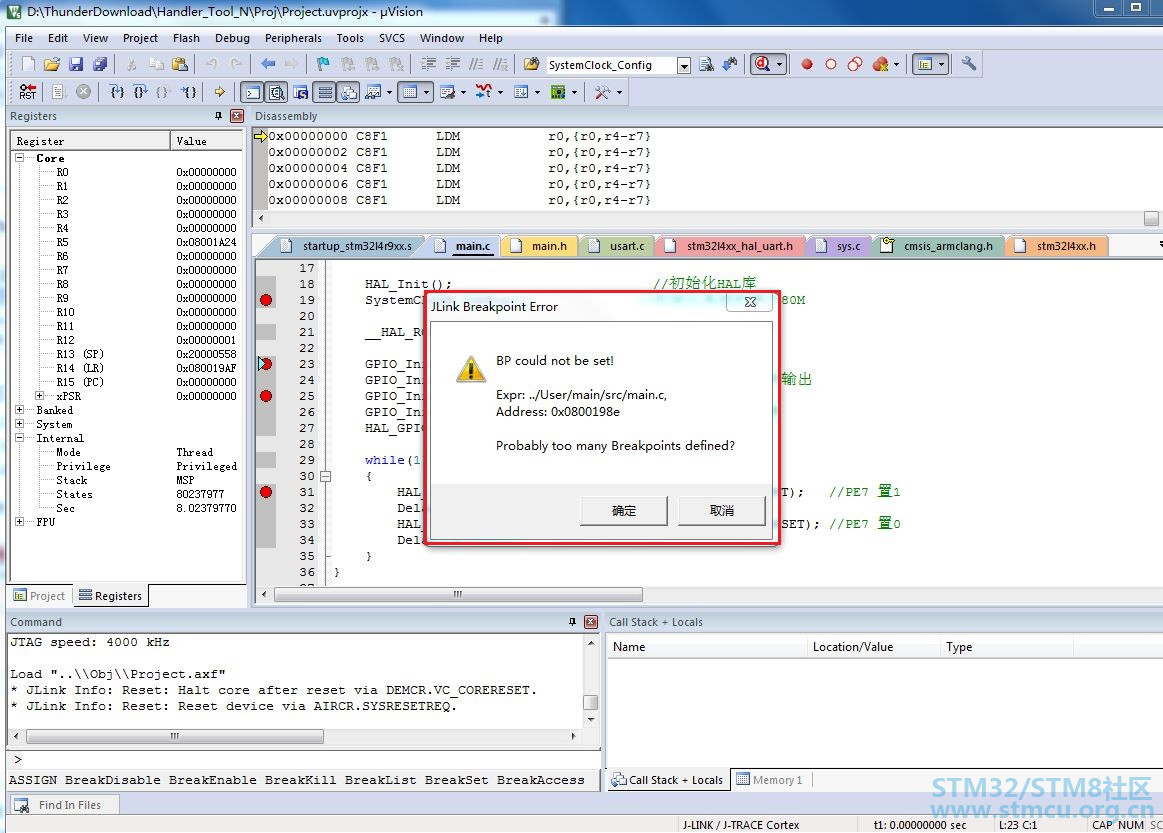Click the Save icon
This screenshot has width=1163, height=833.
coord(76,65)
